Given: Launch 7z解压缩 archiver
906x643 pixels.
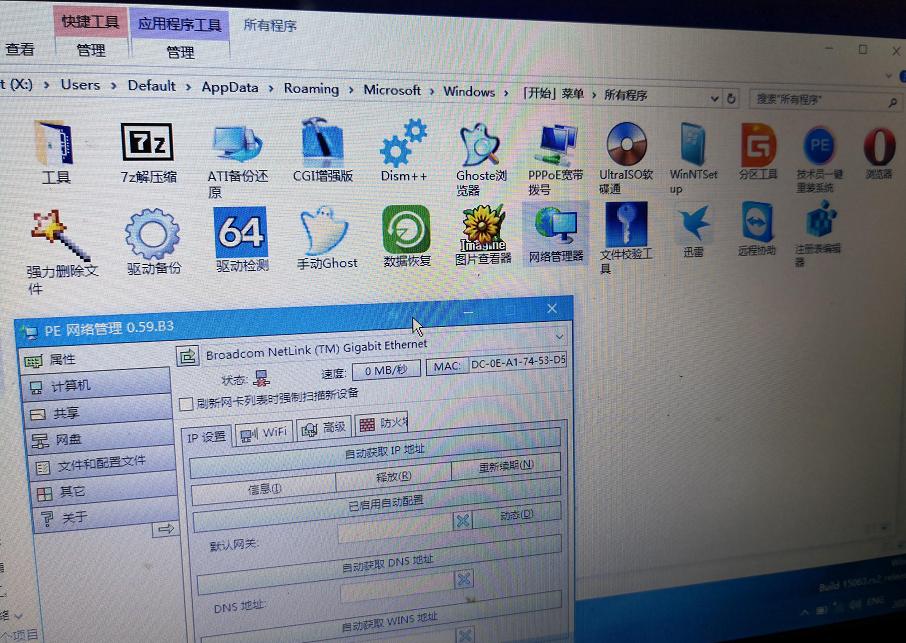Looking at the screenshot, I should (149, 147).
